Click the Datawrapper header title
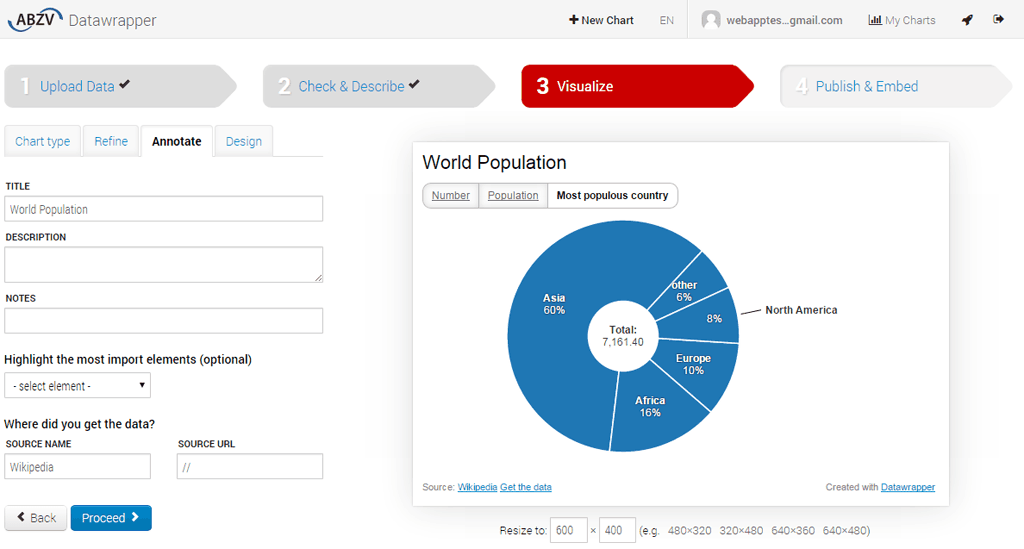 click(x=112, y=20)
